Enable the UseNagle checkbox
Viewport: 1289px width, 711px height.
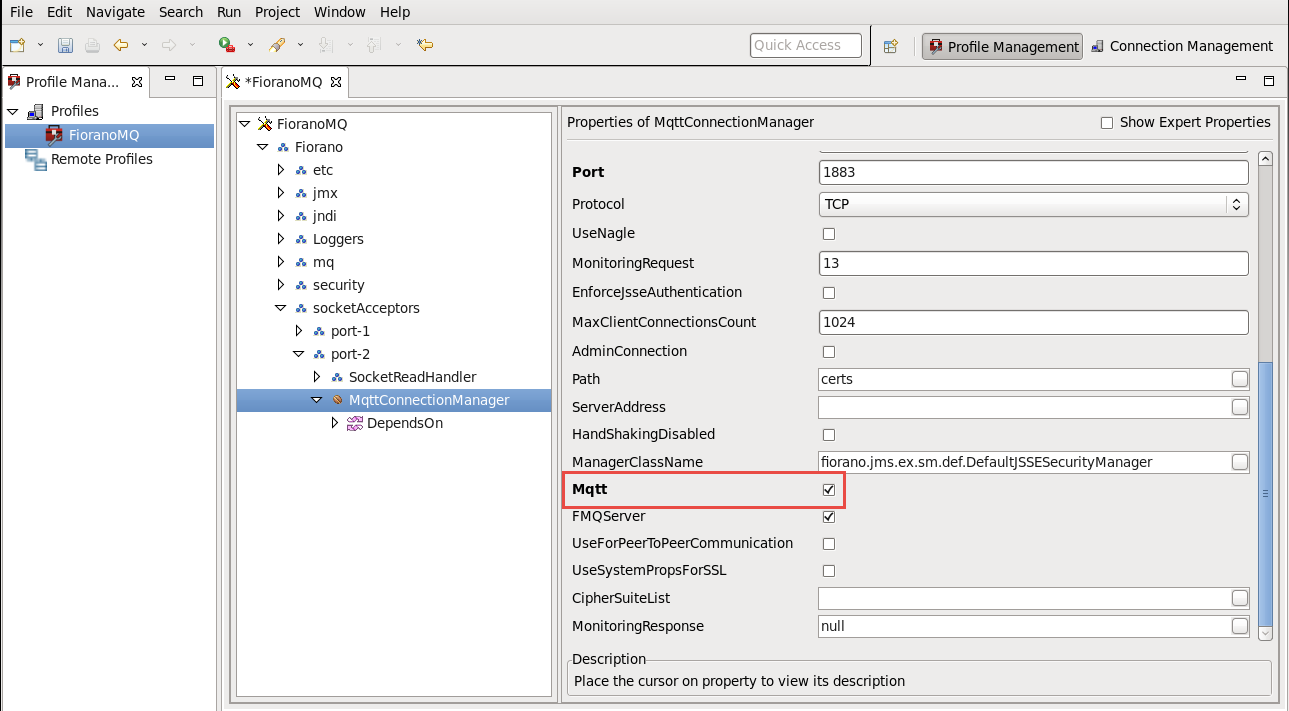click(828, 234)
